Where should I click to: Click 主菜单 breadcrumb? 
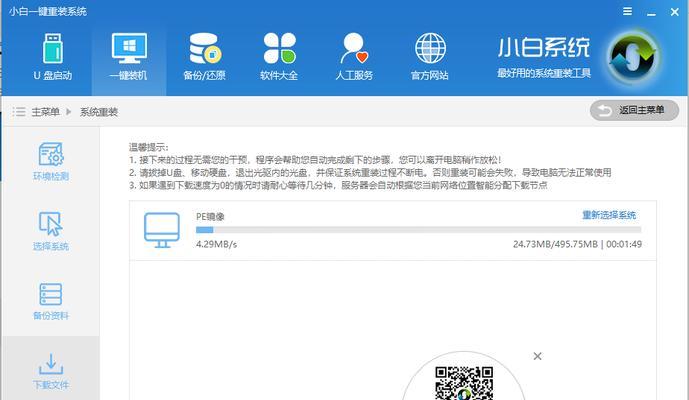click(x=45, y=112)
